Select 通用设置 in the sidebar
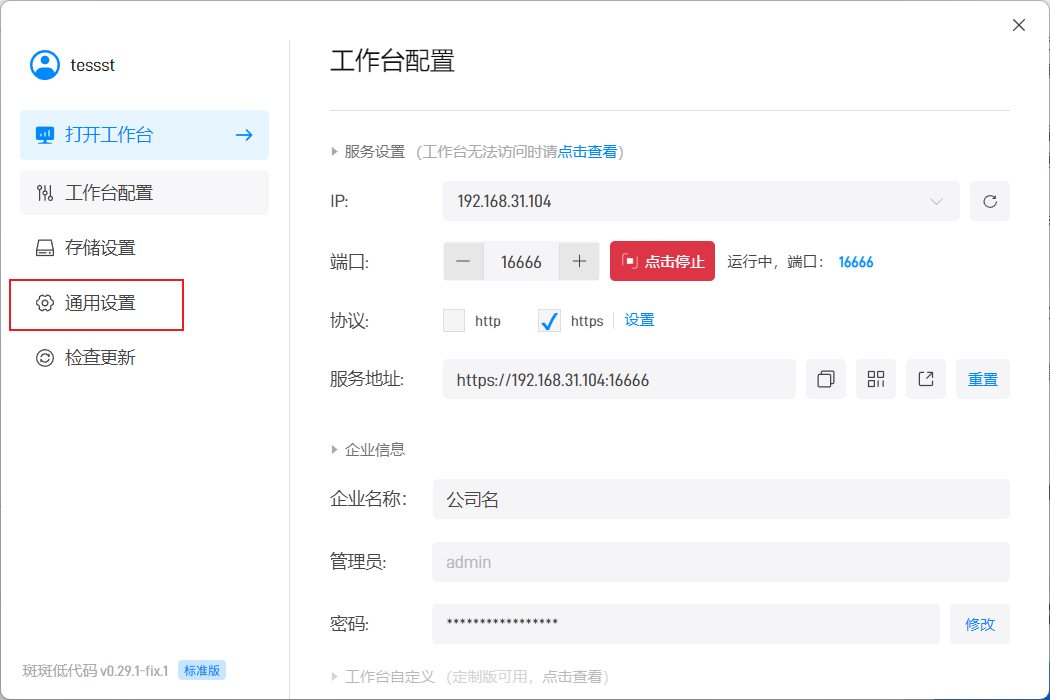 [x=100, y=304]
